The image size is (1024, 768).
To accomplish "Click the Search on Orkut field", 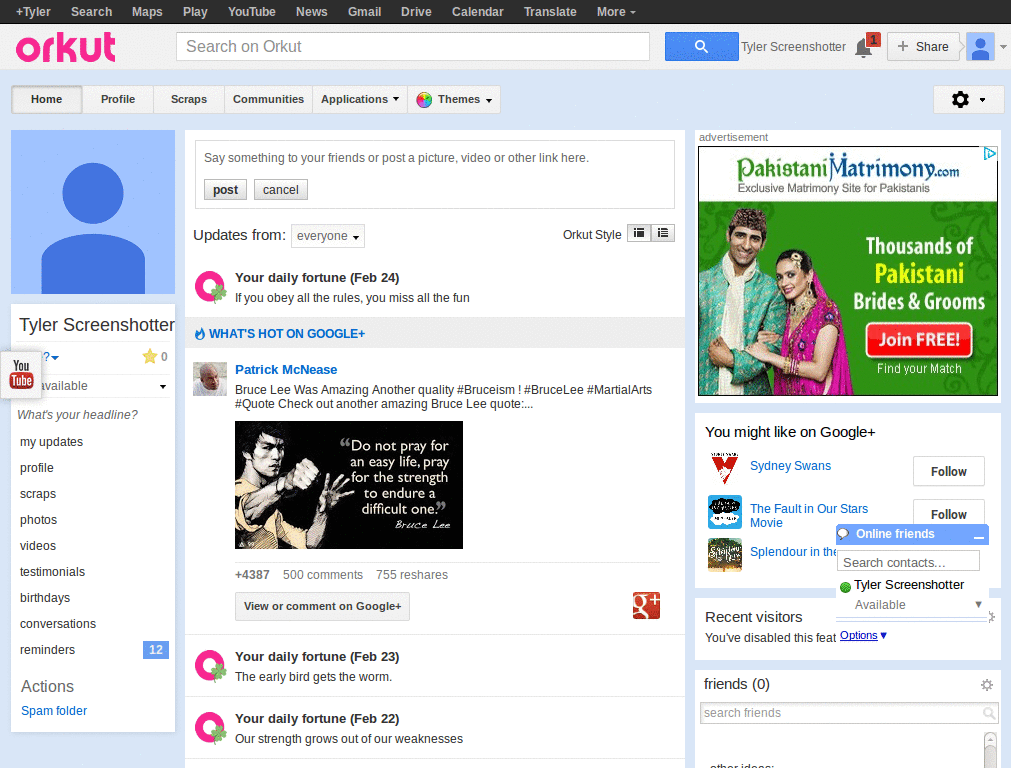I will (413, 46).
